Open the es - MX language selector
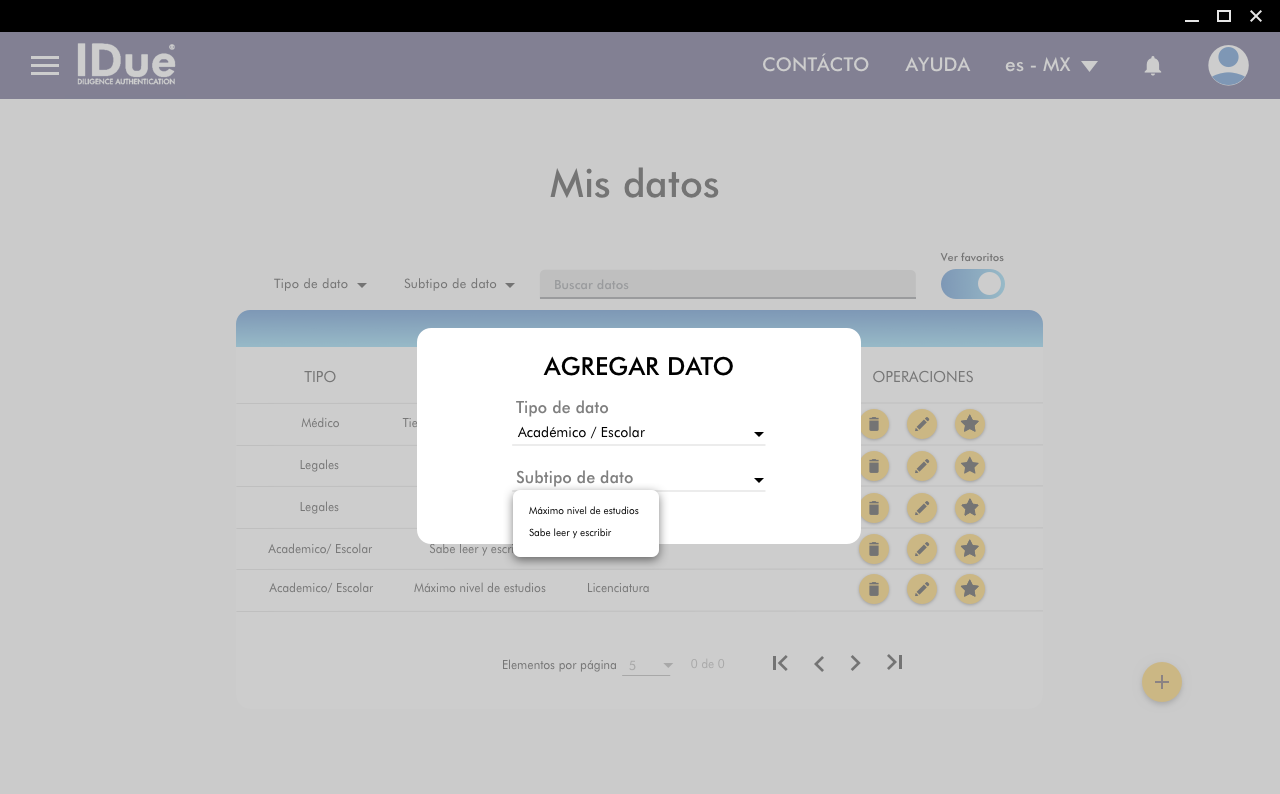 [1051, 66]
